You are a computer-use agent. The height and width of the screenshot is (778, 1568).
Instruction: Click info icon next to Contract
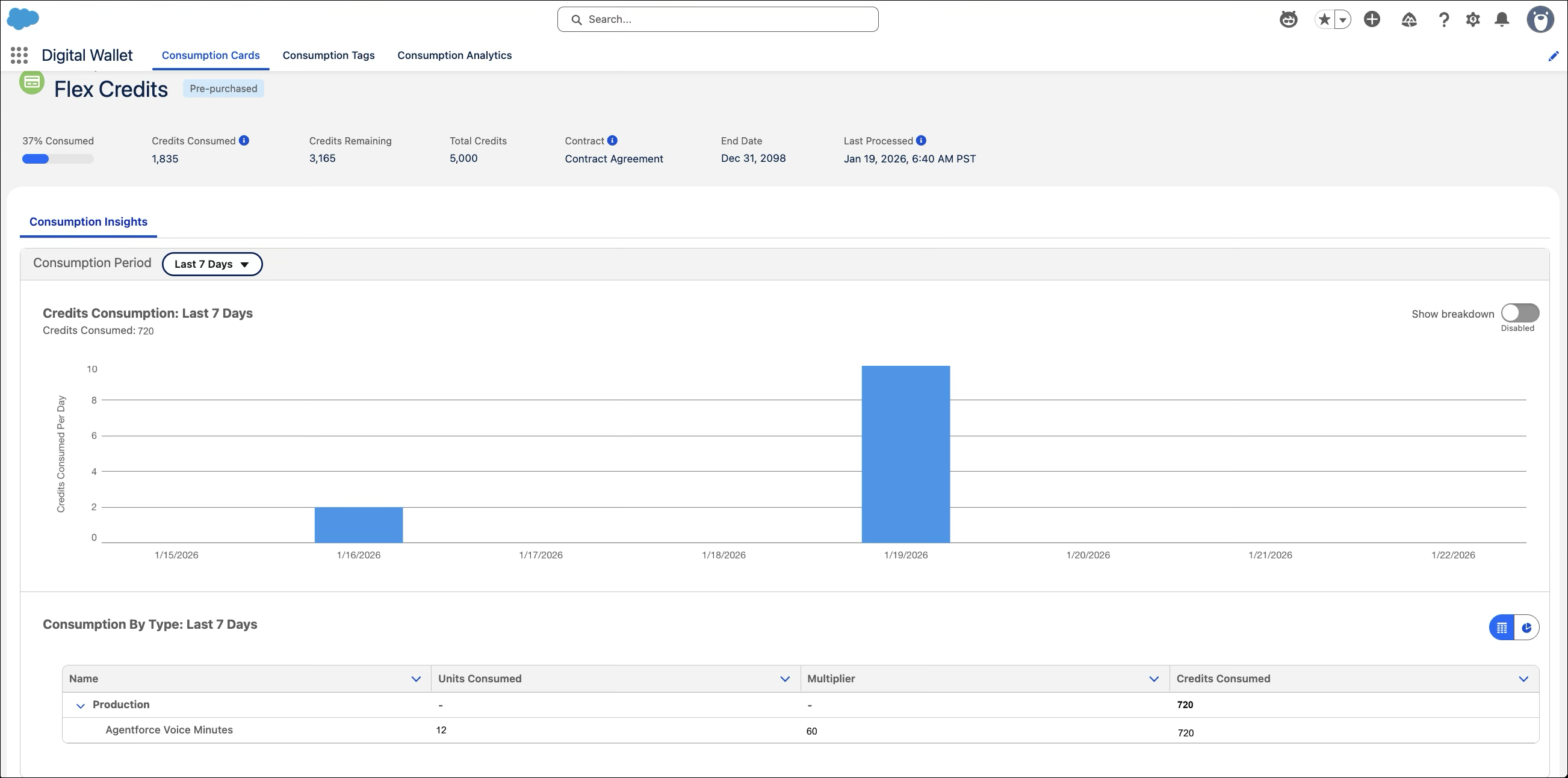tap(612, 141)
